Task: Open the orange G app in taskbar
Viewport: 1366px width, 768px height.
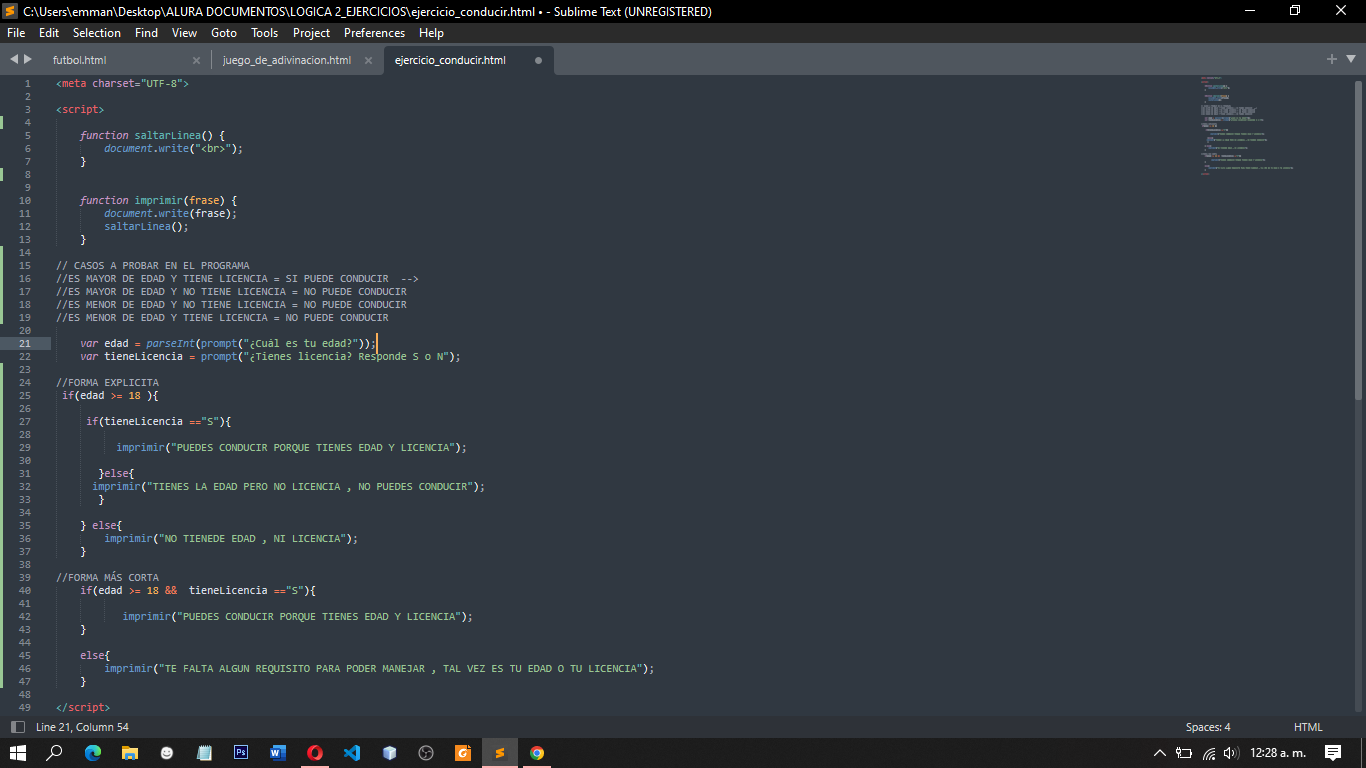Action: pos(463,753)
